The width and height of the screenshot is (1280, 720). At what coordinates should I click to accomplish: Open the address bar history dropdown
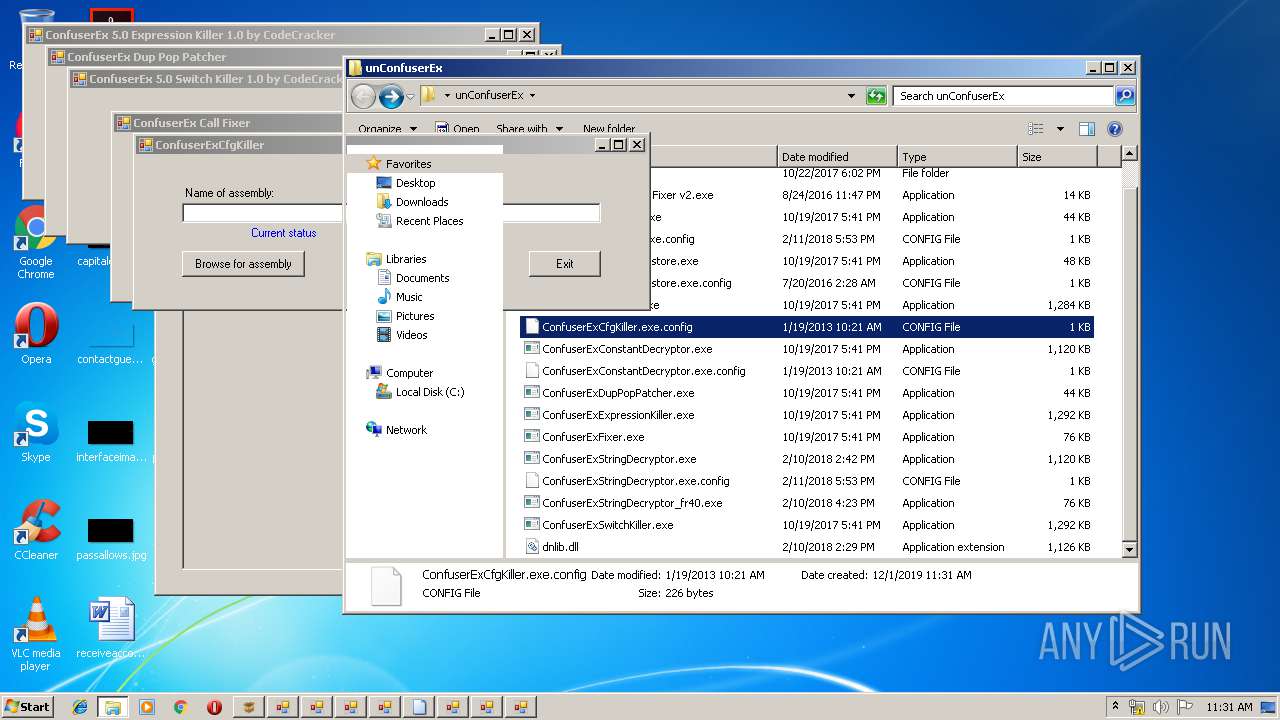[851, 96]
